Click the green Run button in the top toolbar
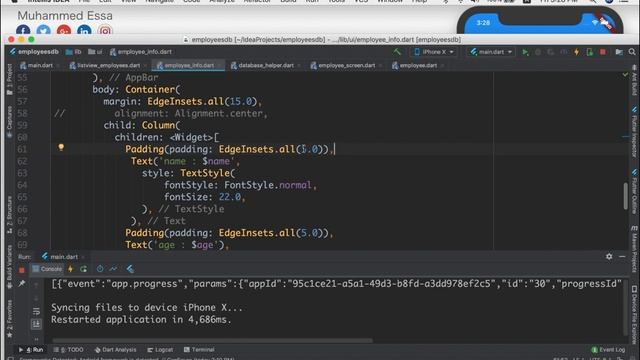The width and height of the screenshot is (640, 360). (525, 52)
